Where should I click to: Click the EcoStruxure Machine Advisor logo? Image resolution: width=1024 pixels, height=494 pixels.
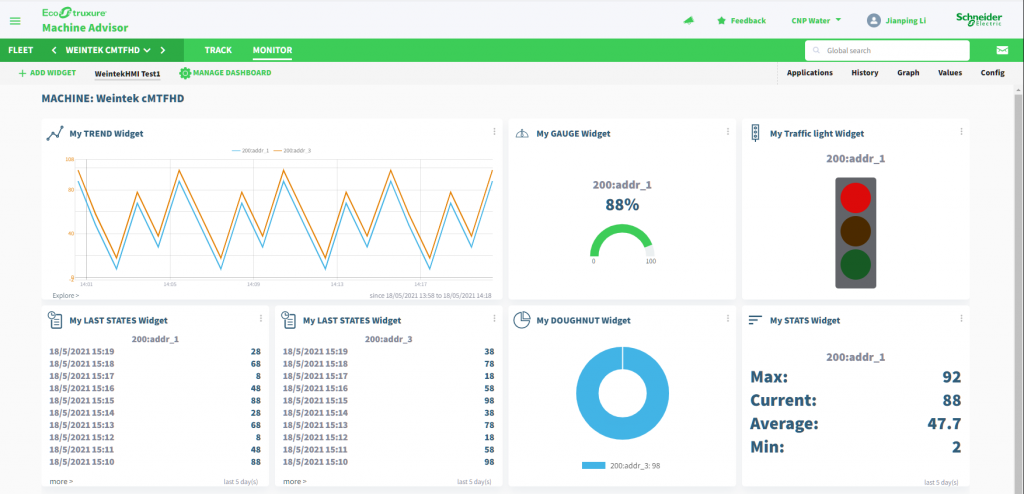click(x=85, y=21)
